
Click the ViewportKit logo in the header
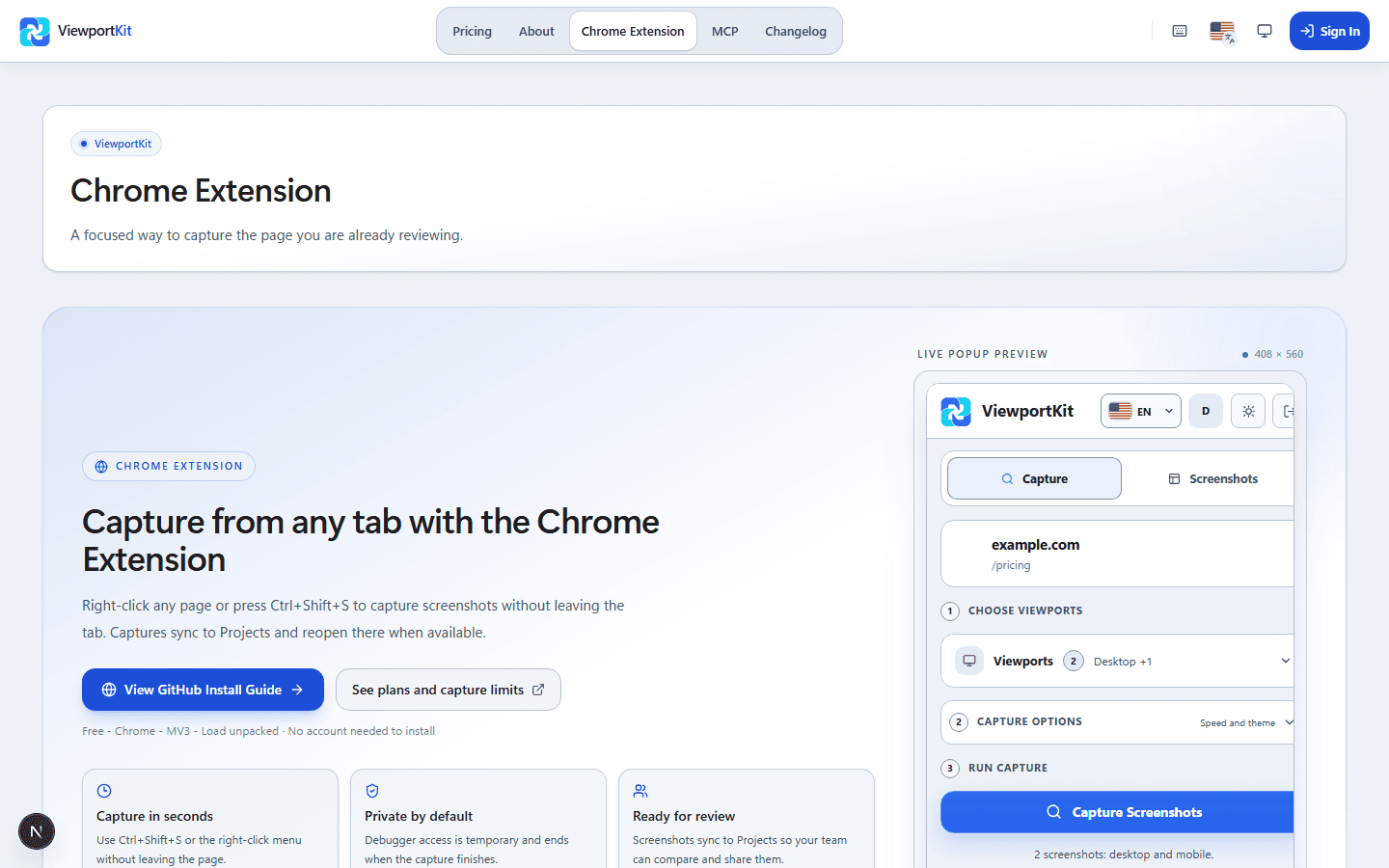75,31
